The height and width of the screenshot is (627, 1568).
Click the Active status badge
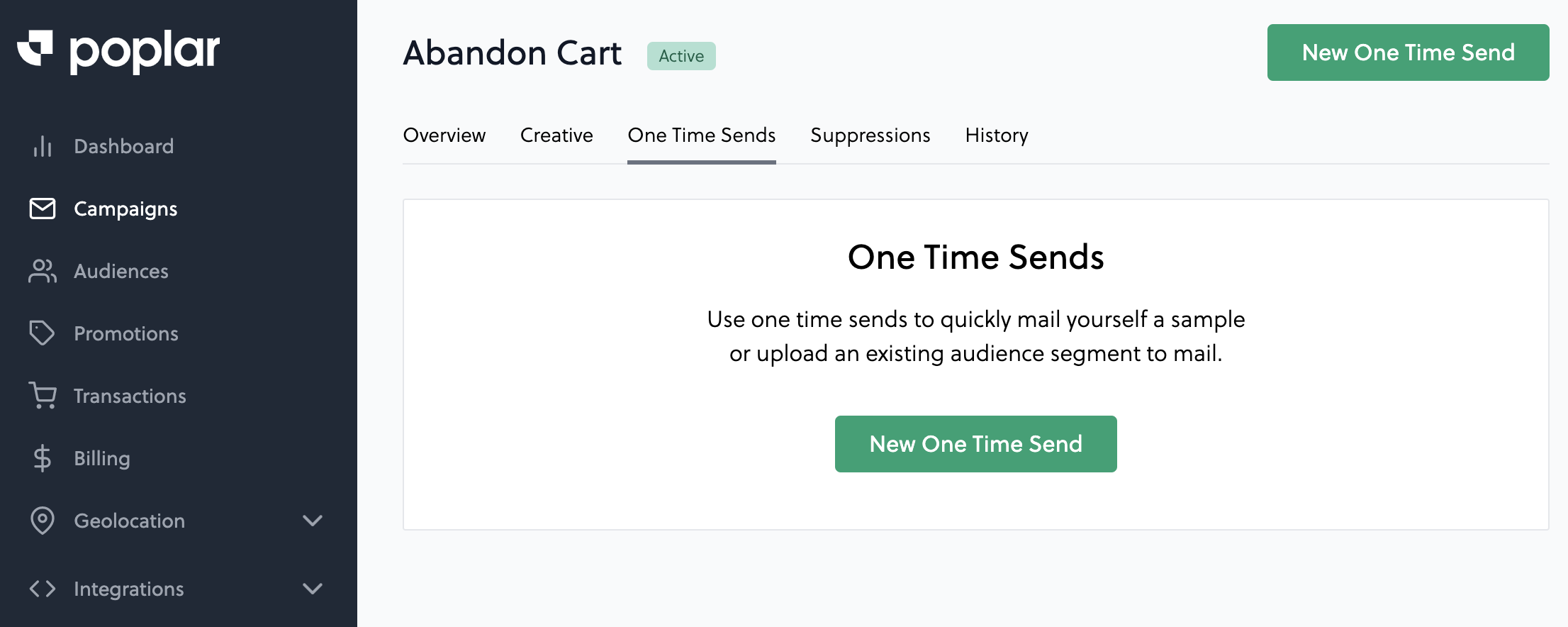(681, 56)
